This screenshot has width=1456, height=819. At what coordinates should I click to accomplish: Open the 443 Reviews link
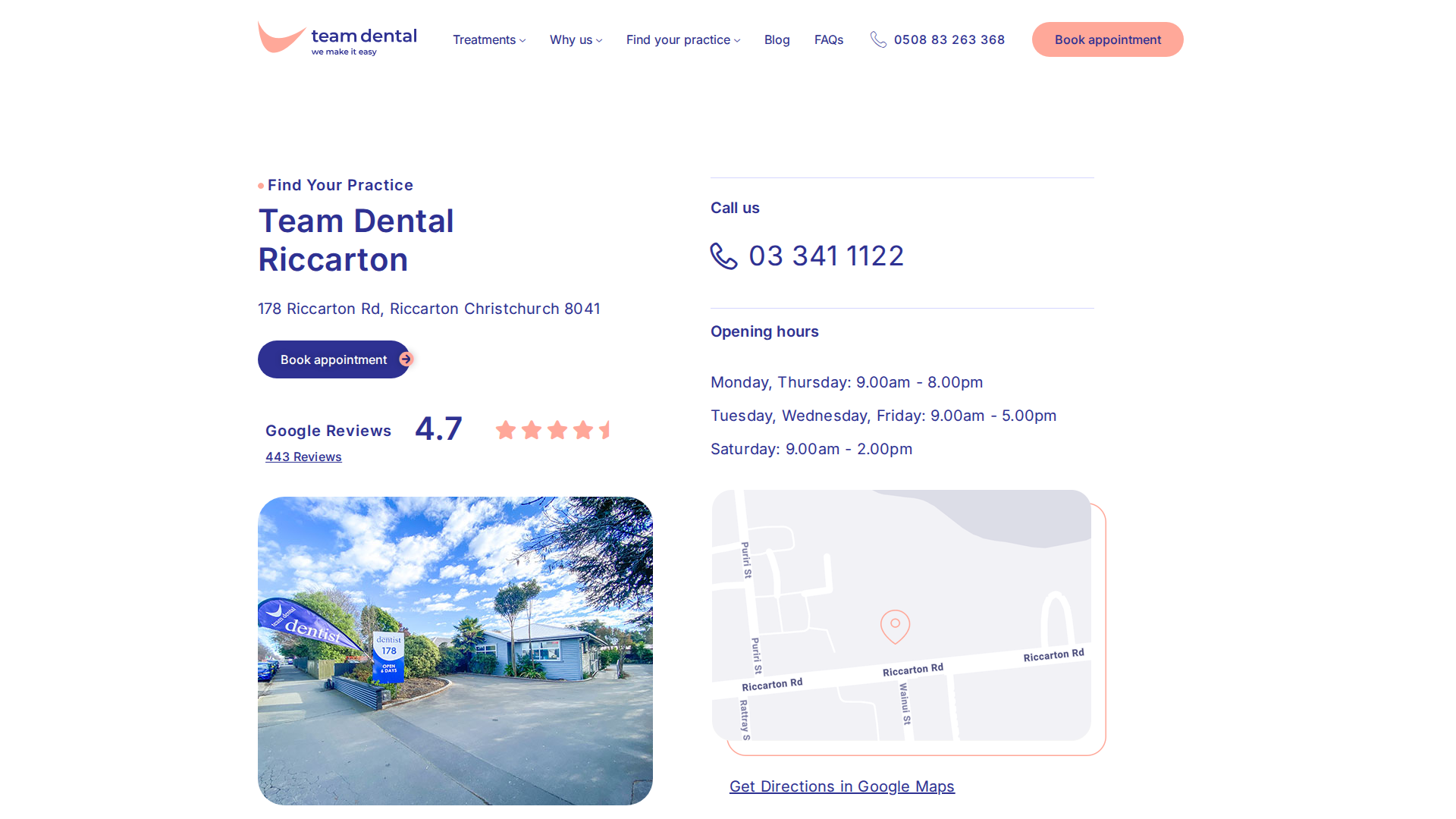coord(303,457)
